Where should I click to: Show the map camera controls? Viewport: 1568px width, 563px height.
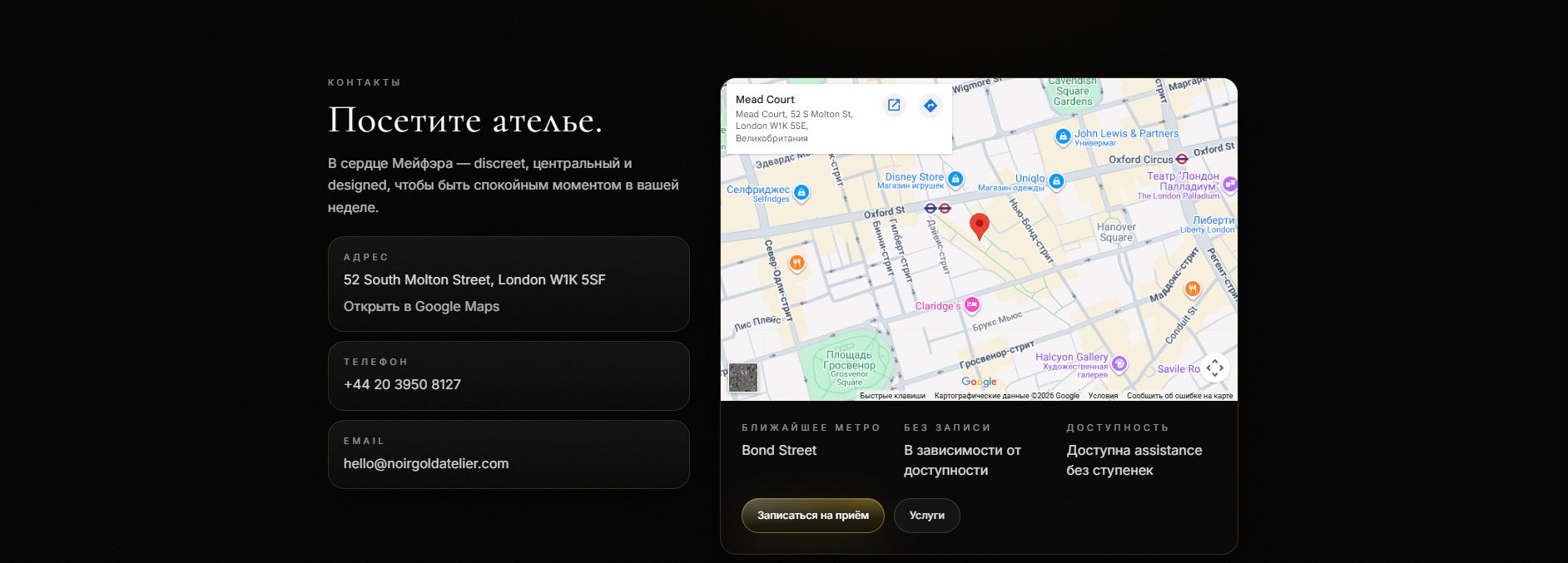[x=1215, y=368]
